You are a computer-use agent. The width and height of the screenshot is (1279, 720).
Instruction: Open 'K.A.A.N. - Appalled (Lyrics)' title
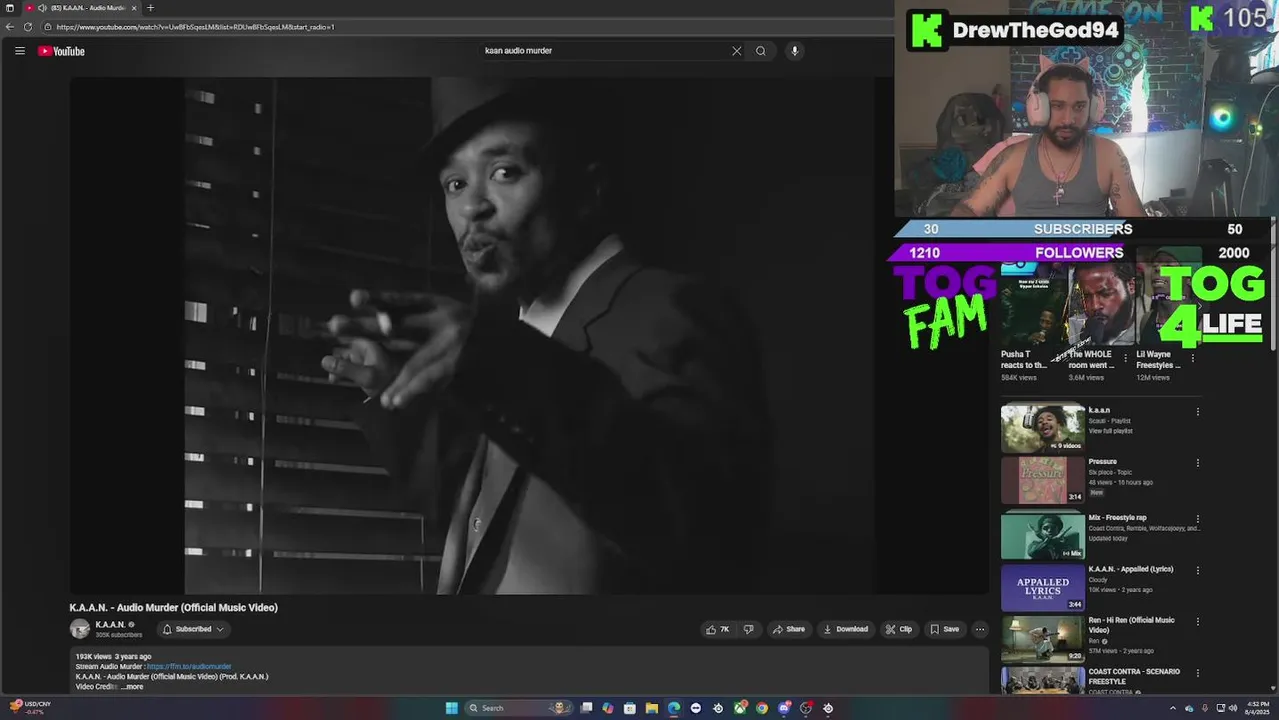(1131, 569)
